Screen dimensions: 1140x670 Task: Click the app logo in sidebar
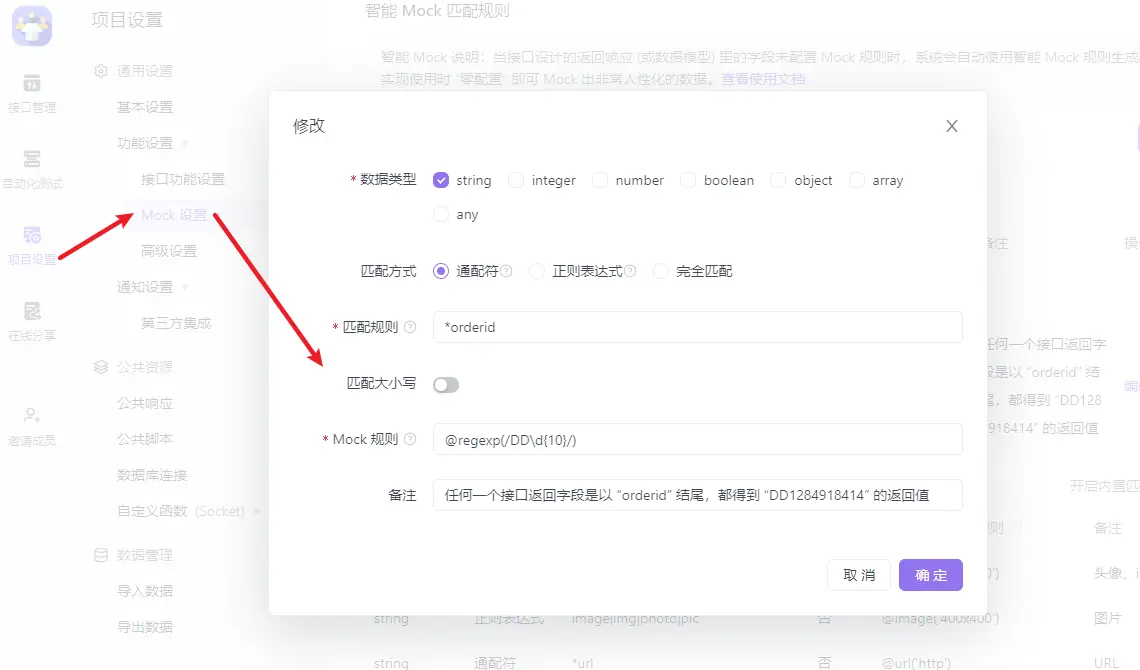pos(32,26)
